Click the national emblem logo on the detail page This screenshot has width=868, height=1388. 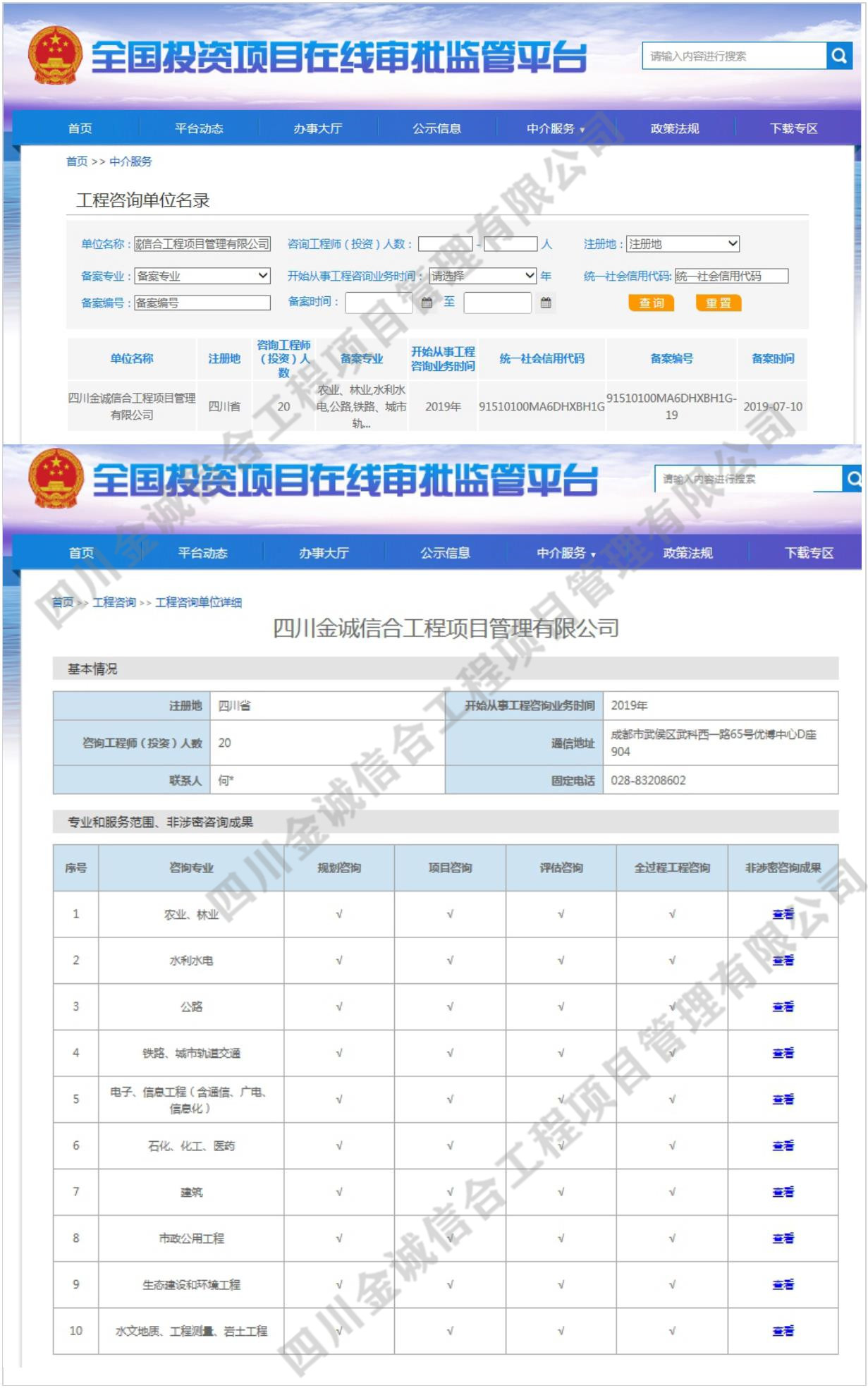(56, 478)
